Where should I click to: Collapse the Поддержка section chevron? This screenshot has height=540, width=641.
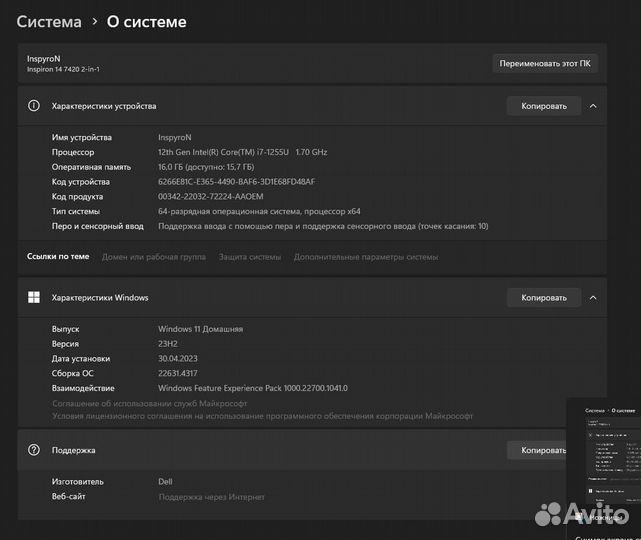tap(593, 450)
